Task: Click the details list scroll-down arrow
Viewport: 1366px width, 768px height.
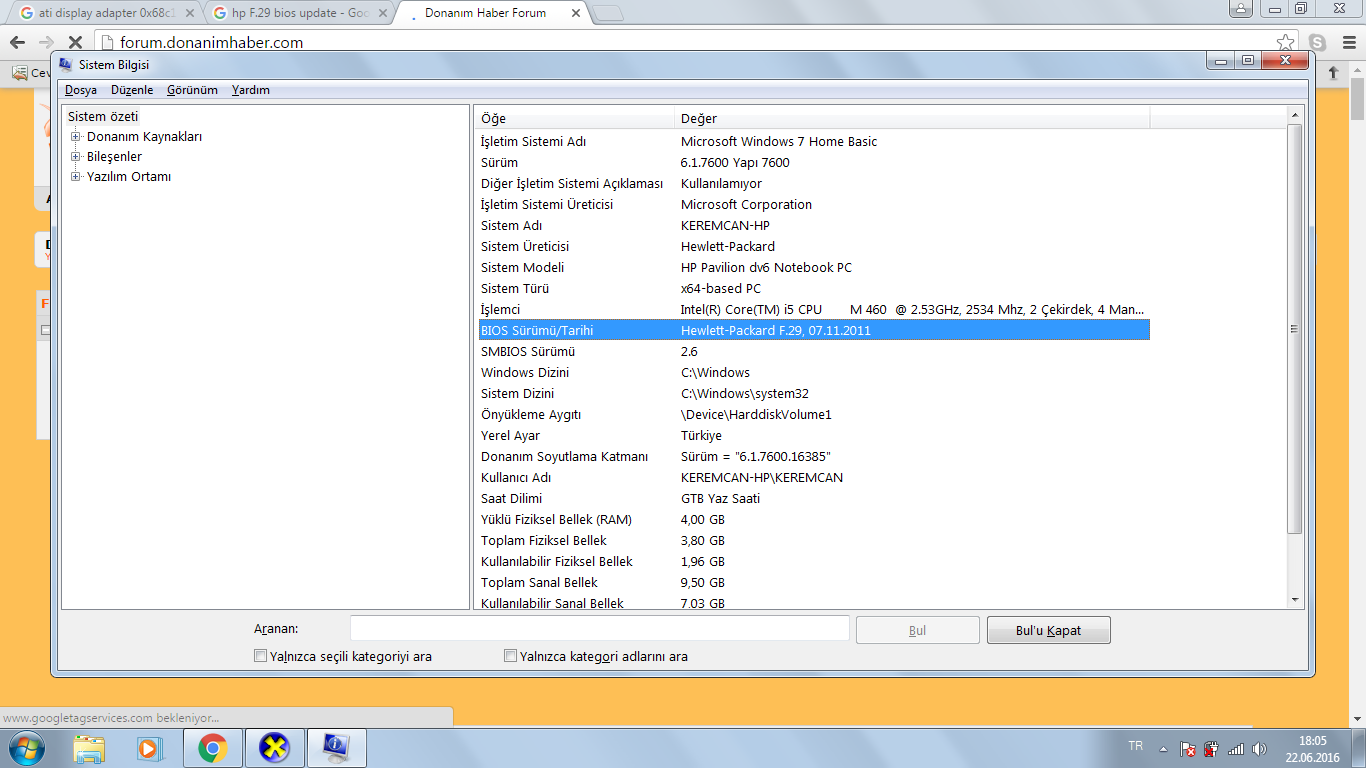Action: (x=1295, y=599)
